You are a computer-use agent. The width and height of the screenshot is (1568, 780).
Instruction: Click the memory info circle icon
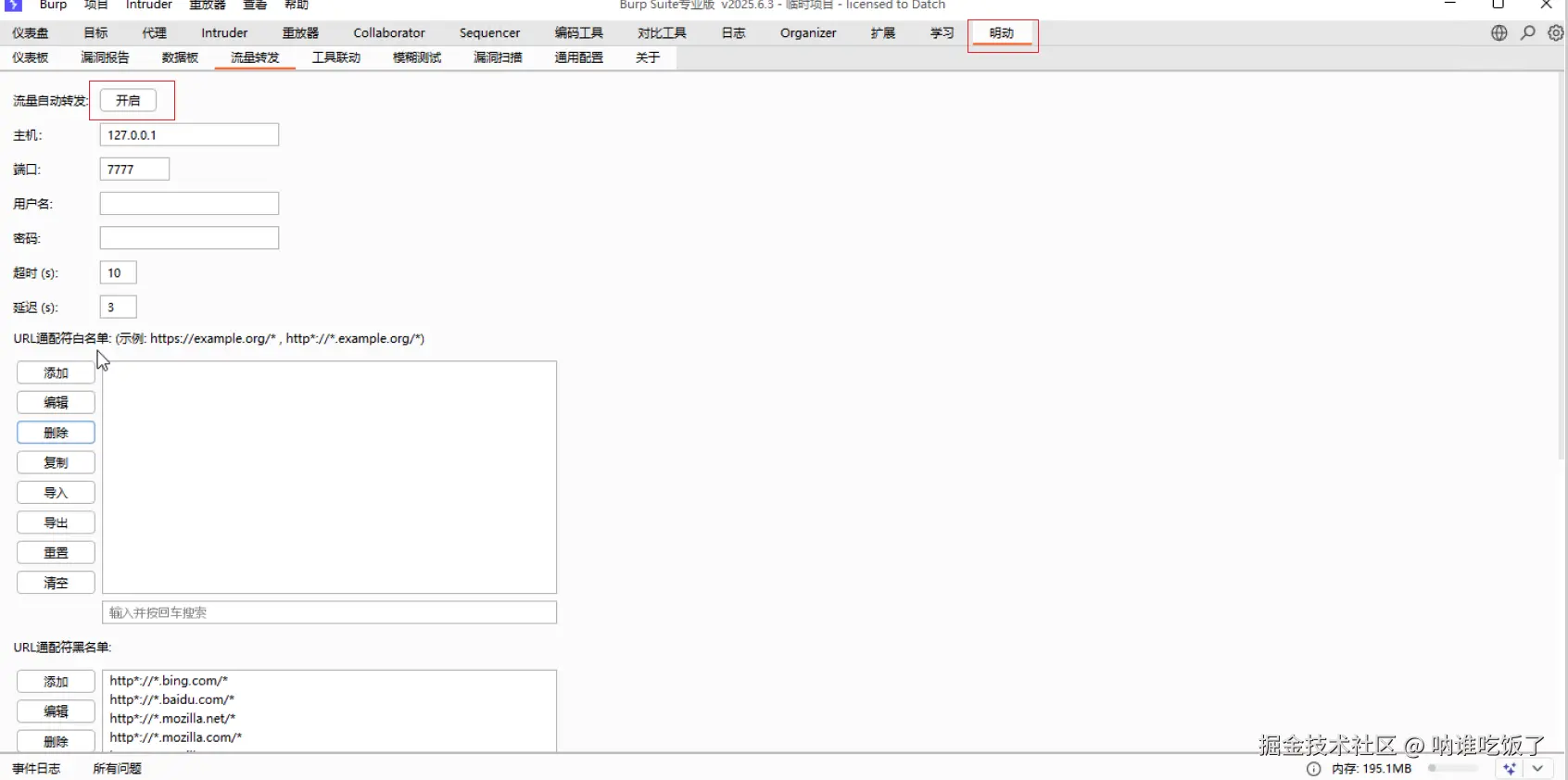1314,769
